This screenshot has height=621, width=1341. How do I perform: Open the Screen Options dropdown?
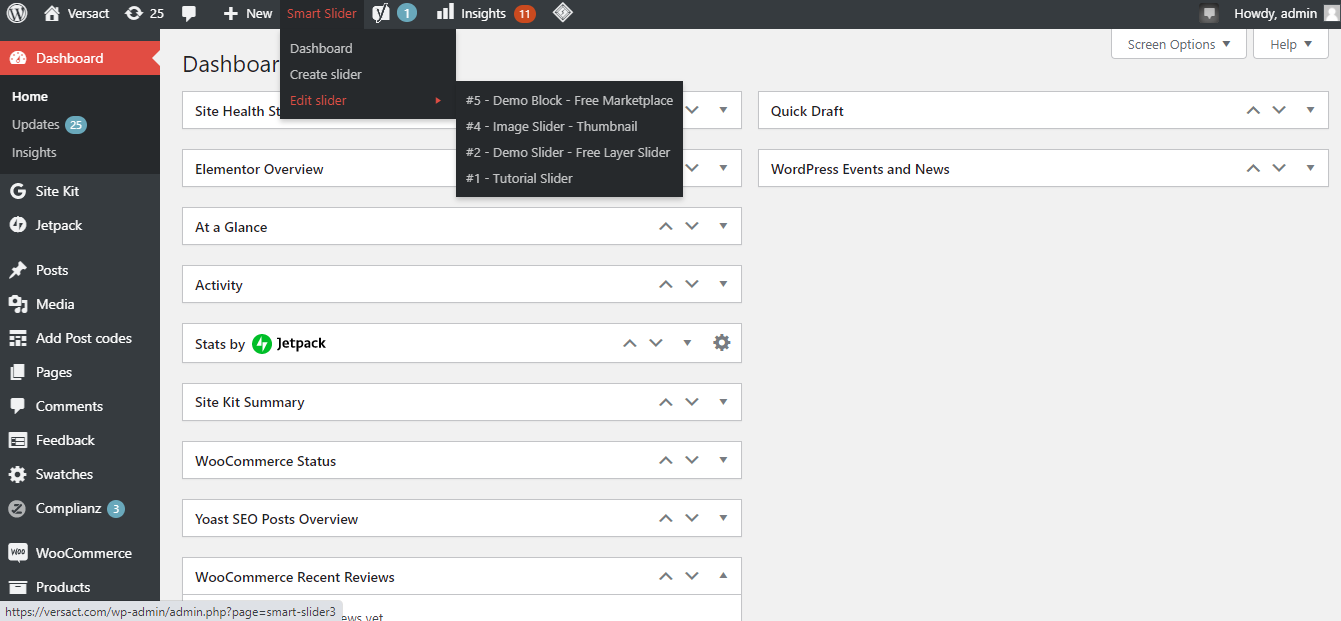1179,44
